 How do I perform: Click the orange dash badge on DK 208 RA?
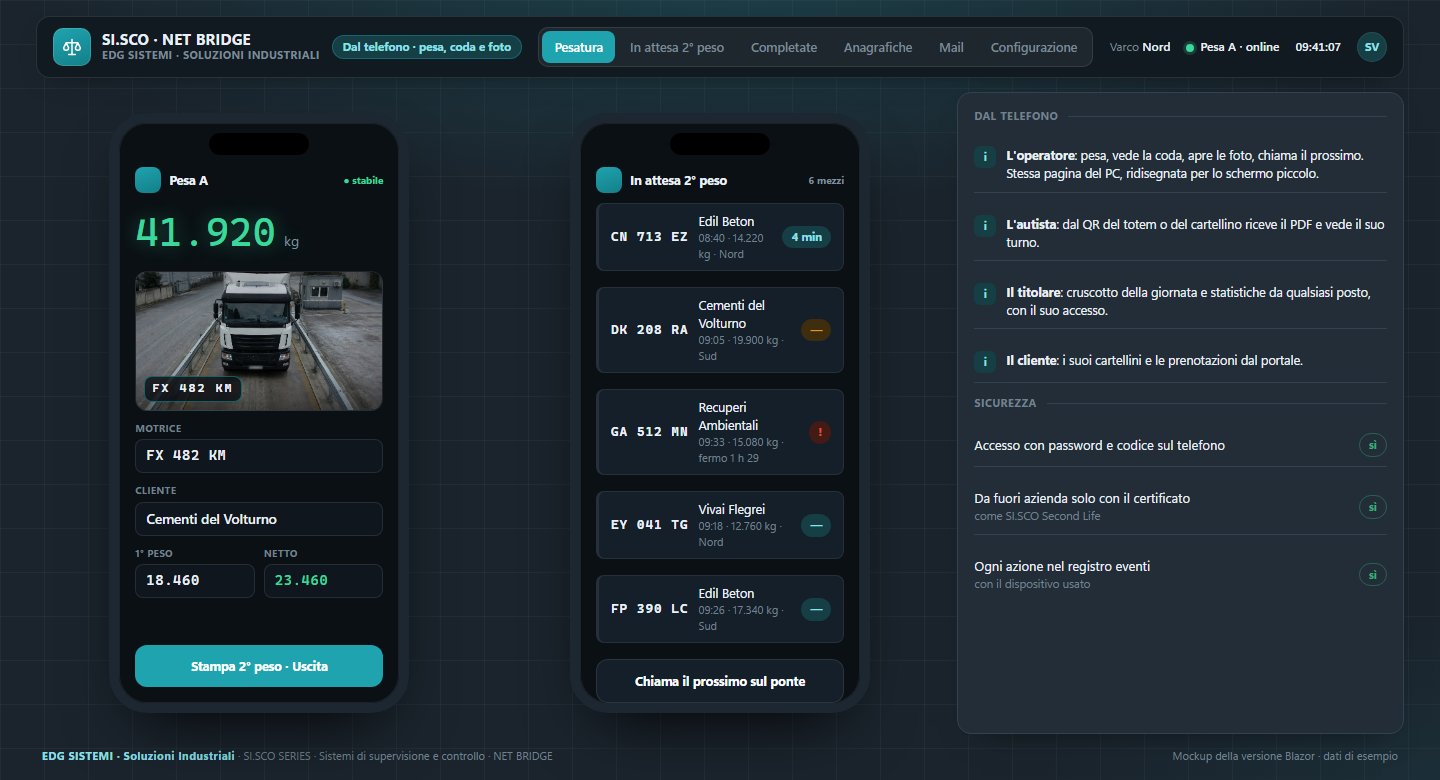tap(816, 330)
